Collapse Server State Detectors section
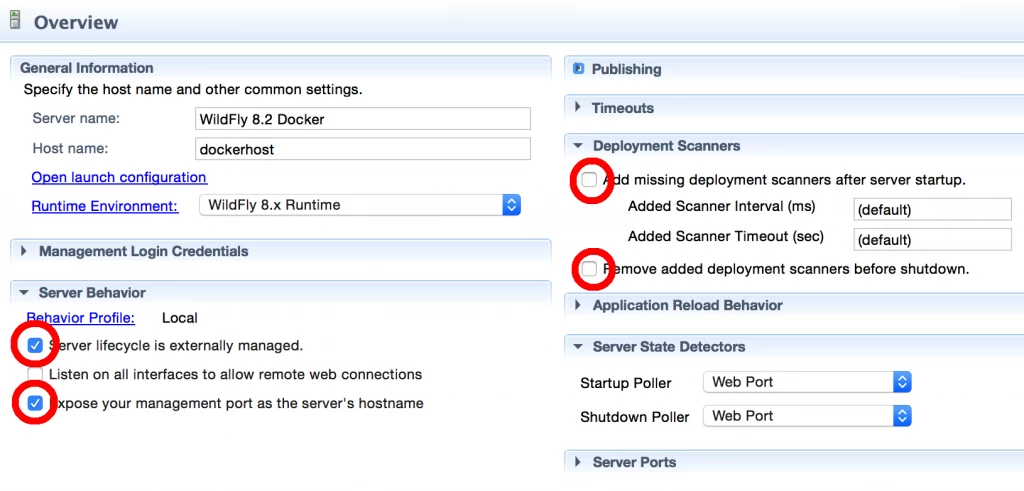Image resolution: width=1024 pixels, height=491 pixels. click(577, 347)
